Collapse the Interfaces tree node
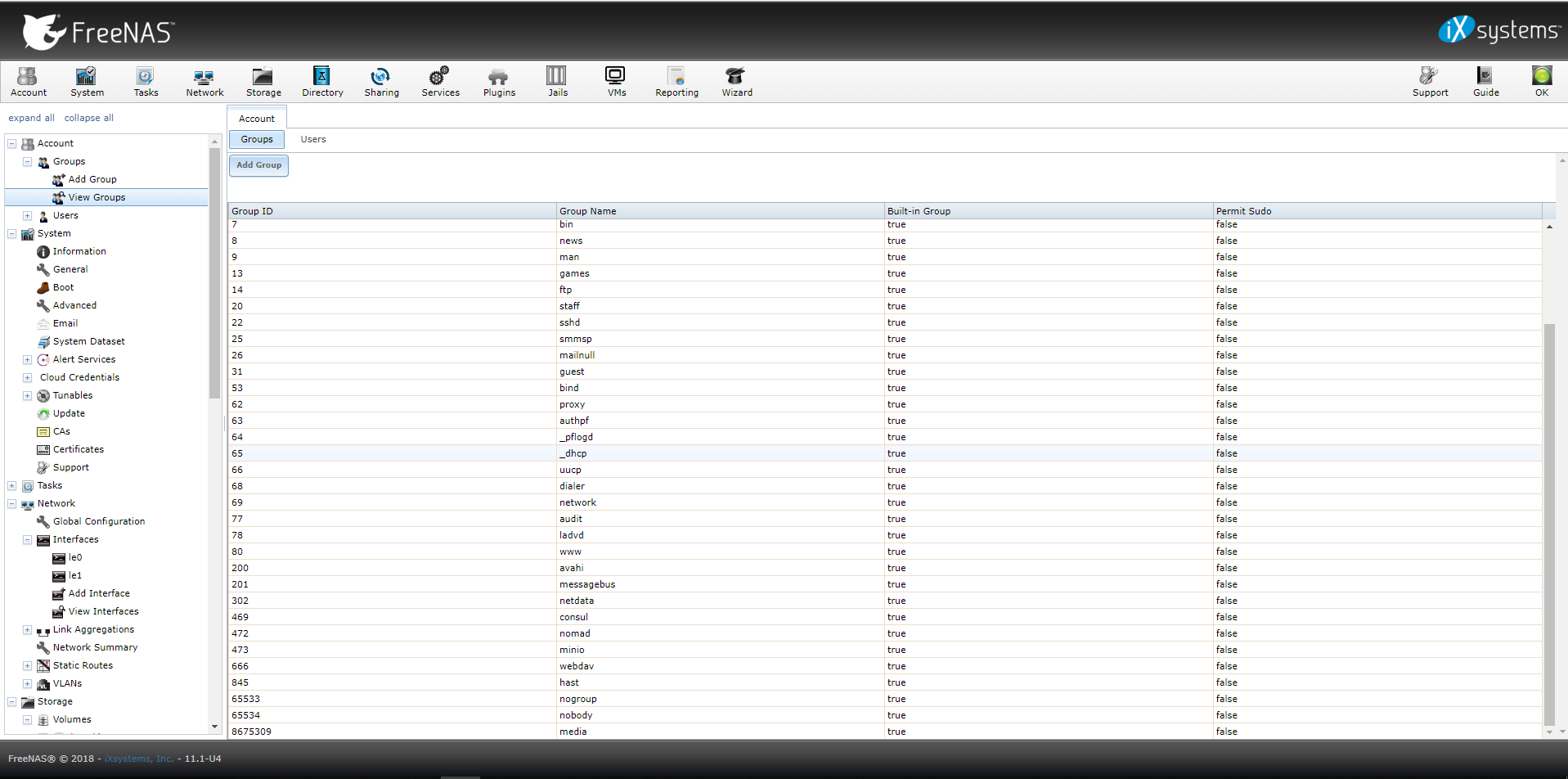The width and height of the screenshot is (1568, 779). click(x=27, y=539)
